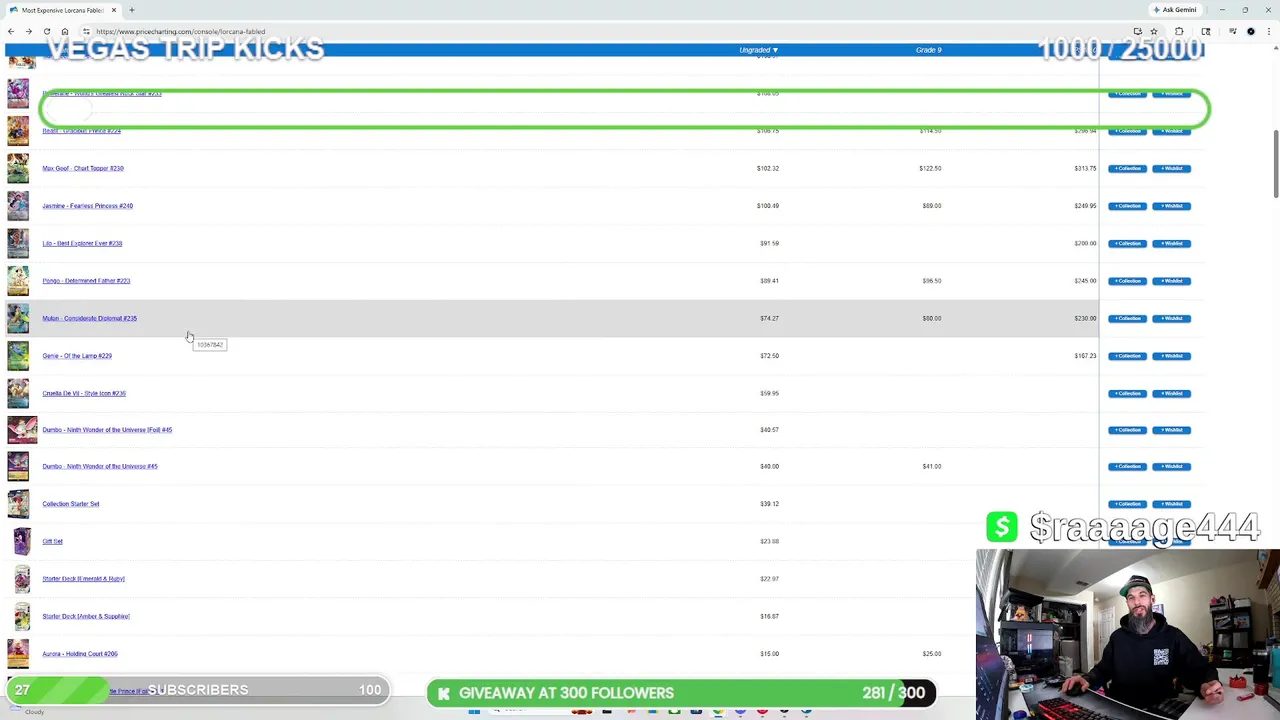Add Cruella De Vil to Wishlist
The height and width of the screenshot is (720, 1280).
pos(1171,393)
